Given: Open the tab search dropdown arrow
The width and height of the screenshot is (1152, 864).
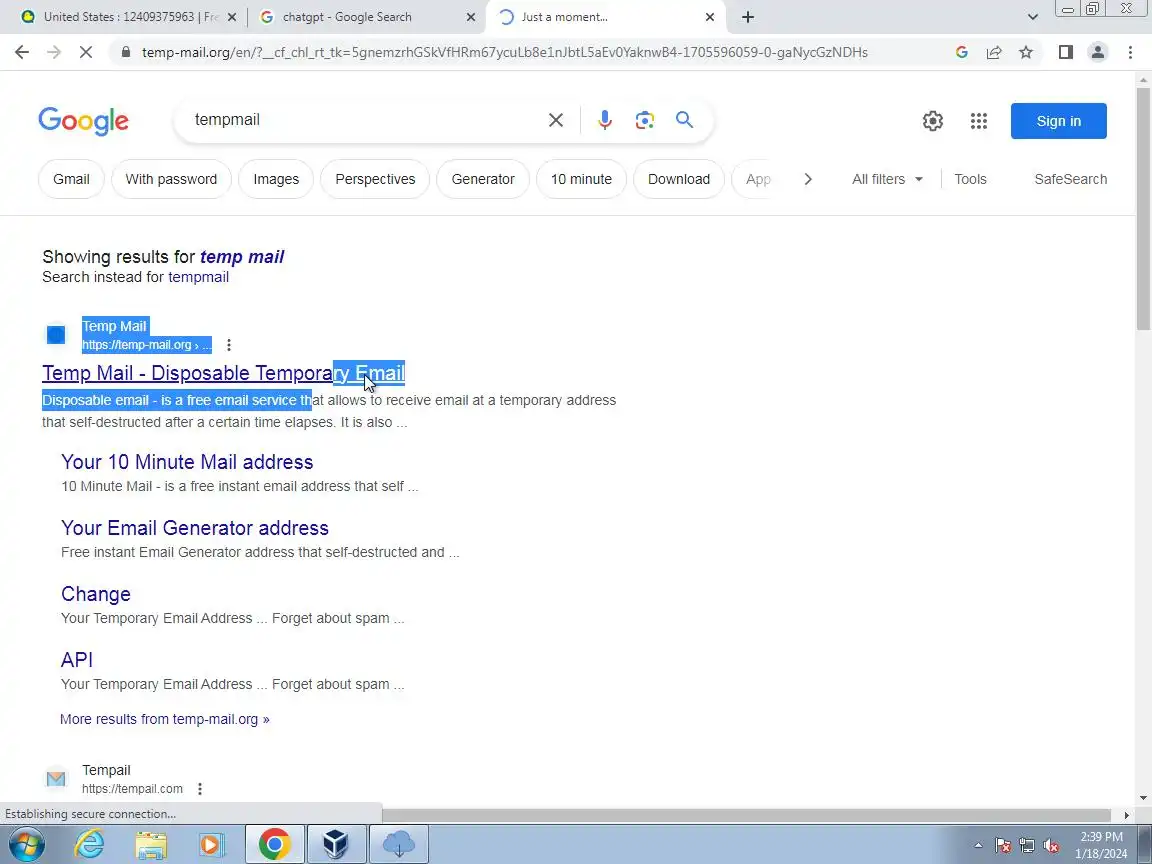Looking at the screenshot, I should point(1032,17).
